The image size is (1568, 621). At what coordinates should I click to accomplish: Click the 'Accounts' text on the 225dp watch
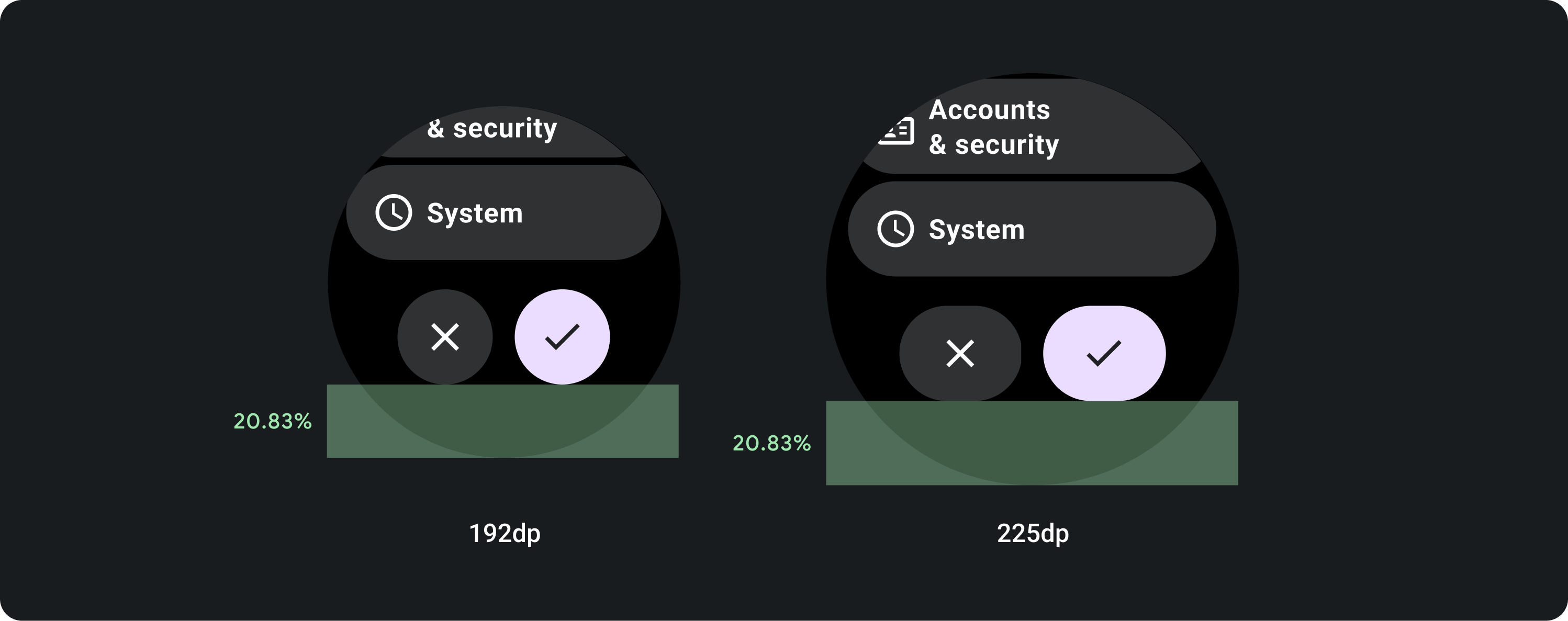click(990, 110)
